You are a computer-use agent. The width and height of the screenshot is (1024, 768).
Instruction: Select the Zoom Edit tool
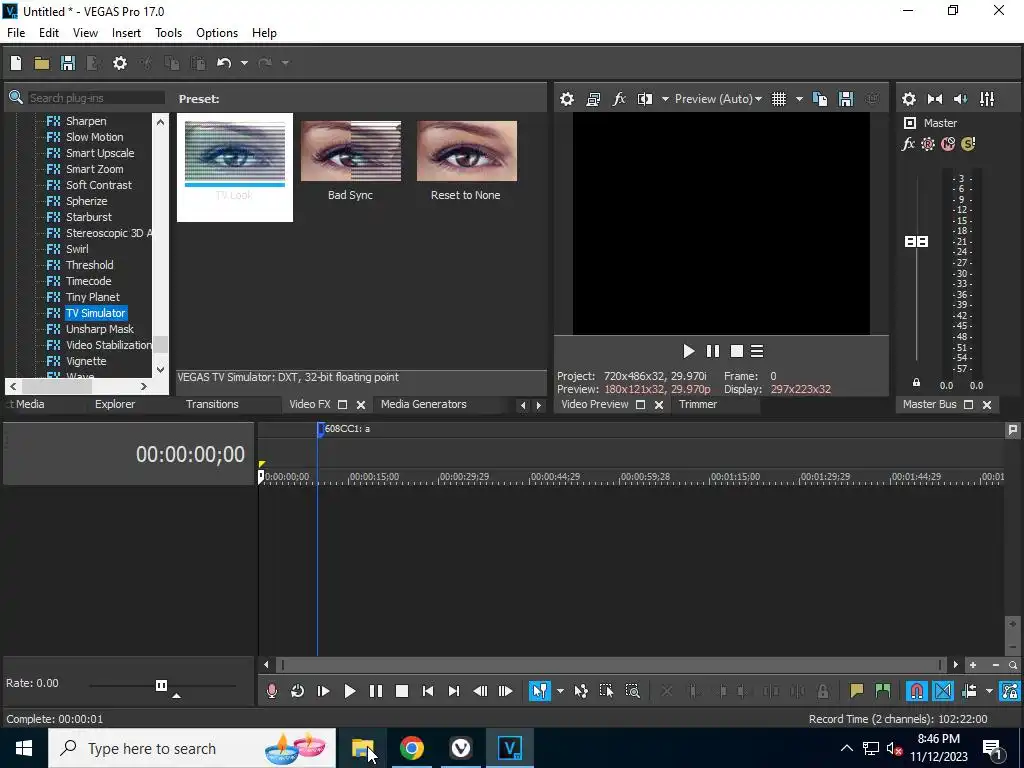pyautogui.click(x=632, y=691)
